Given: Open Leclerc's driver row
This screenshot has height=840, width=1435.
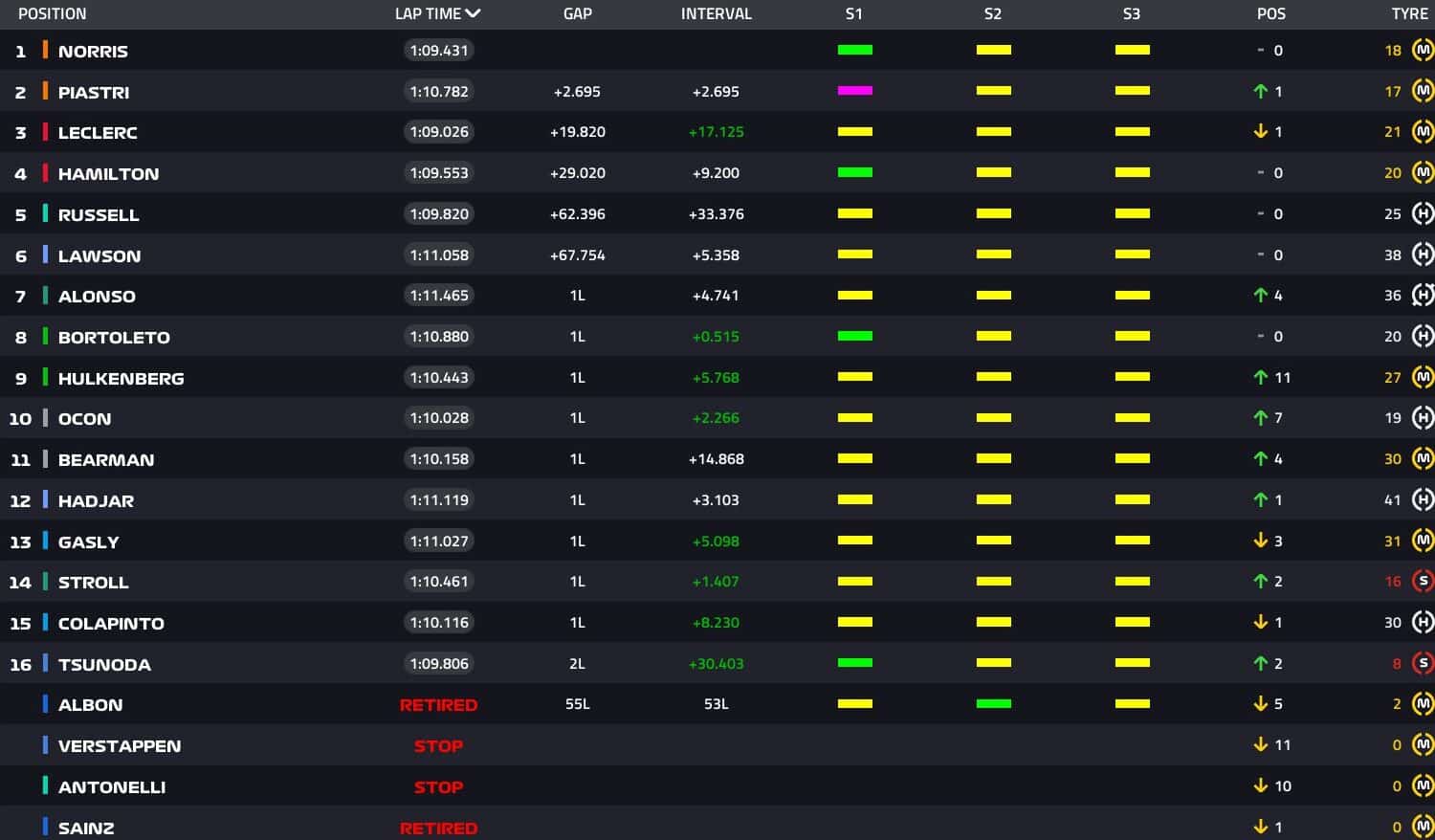Looking at the screenshot, I should 98,132.
